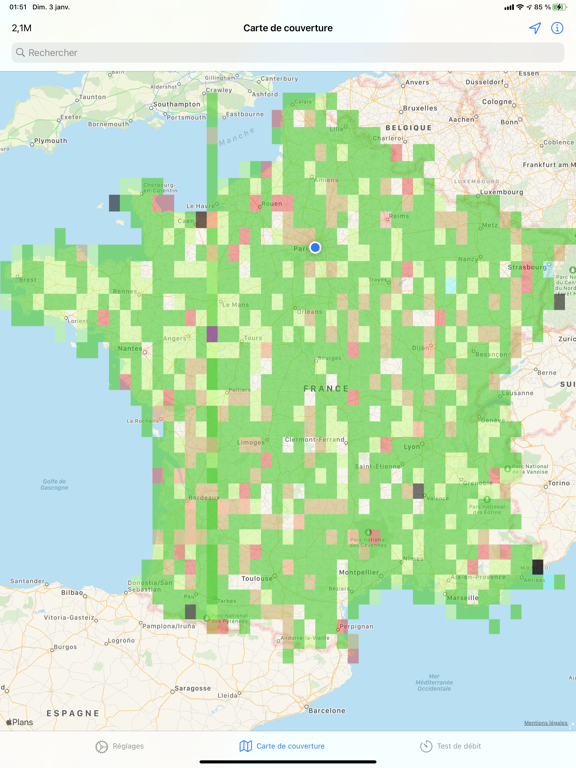Click the purple coverage tile near Angers
This screenshot has width=576, height=768.
[x=212, y=334]
